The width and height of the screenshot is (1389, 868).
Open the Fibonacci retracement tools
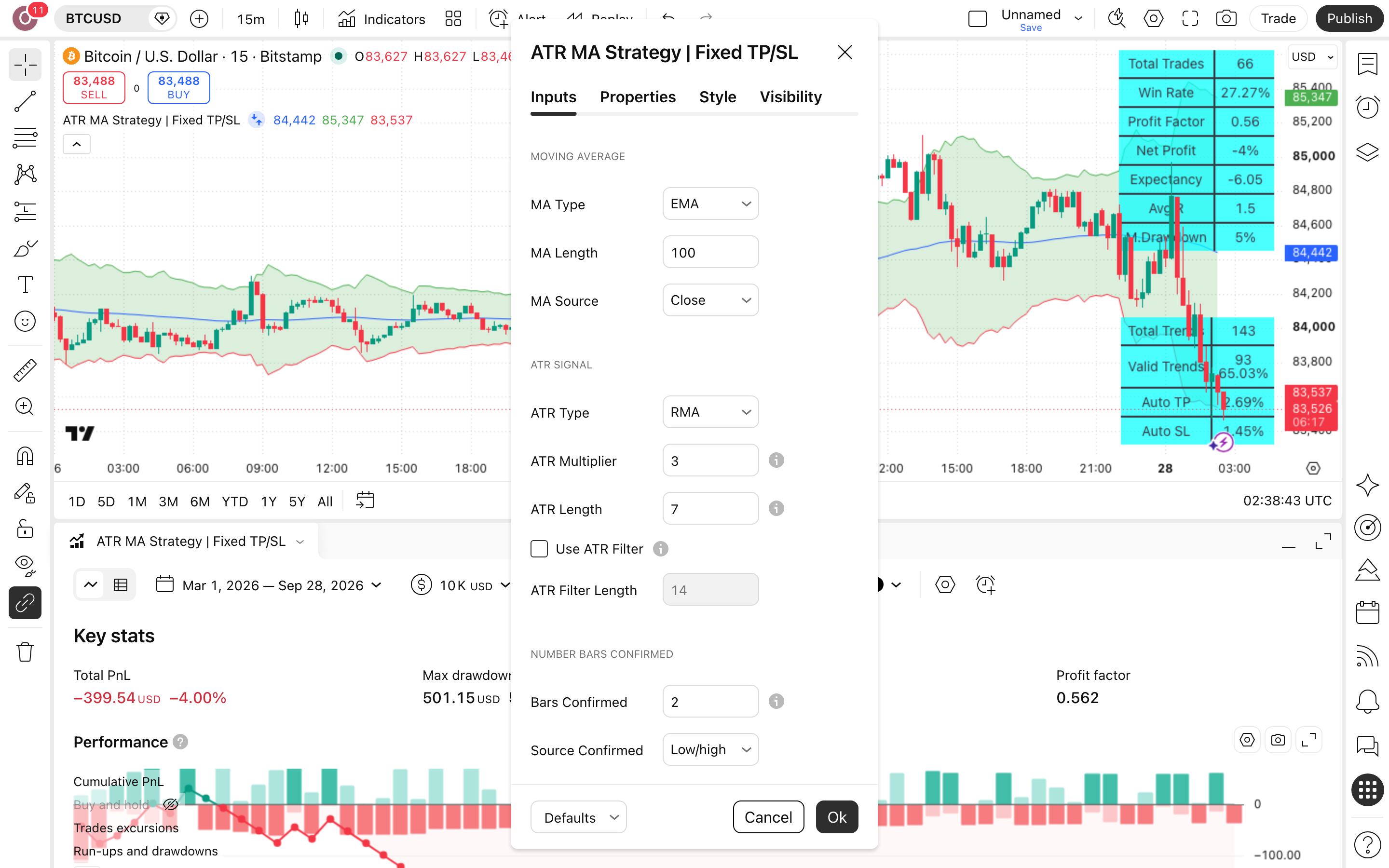25,138
